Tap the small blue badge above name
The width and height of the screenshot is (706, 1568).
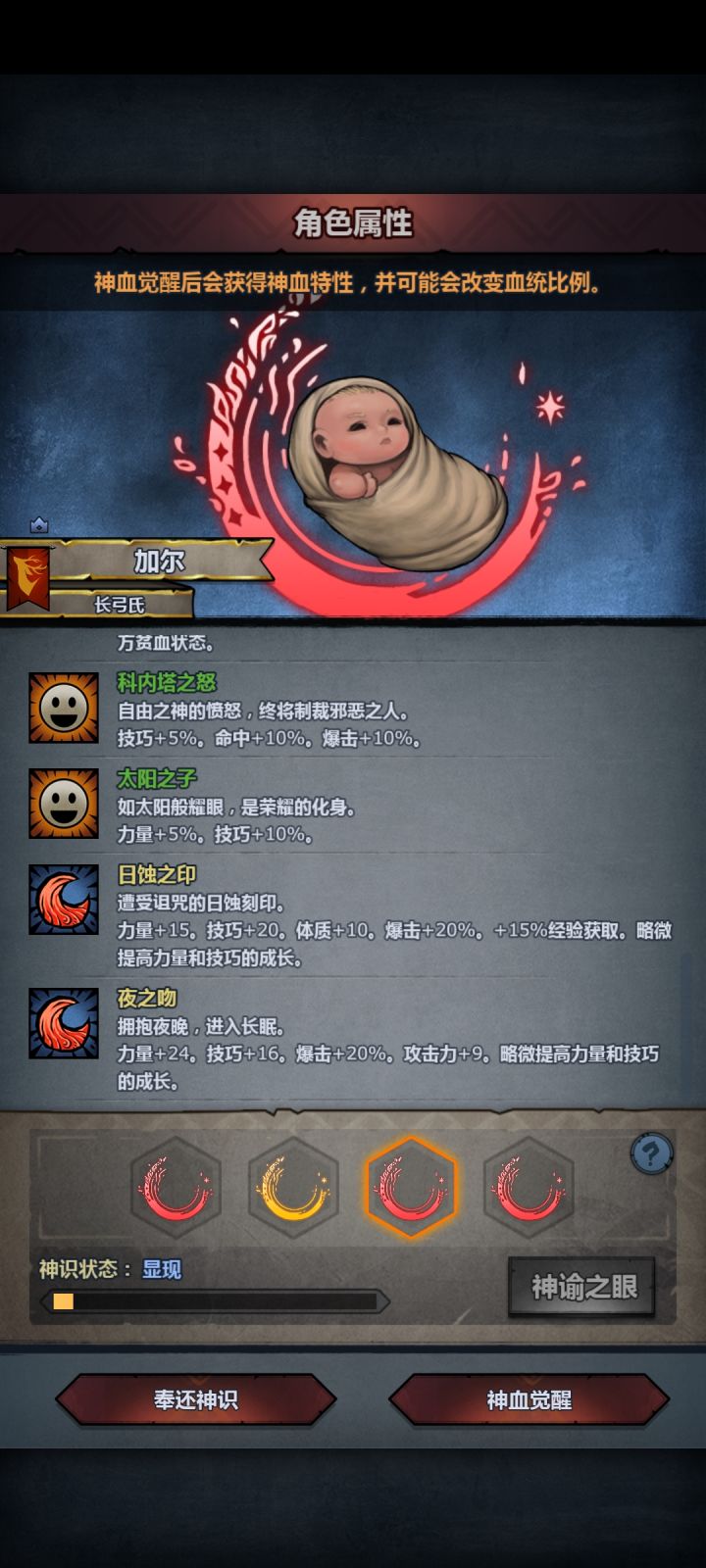click(39, 525)
